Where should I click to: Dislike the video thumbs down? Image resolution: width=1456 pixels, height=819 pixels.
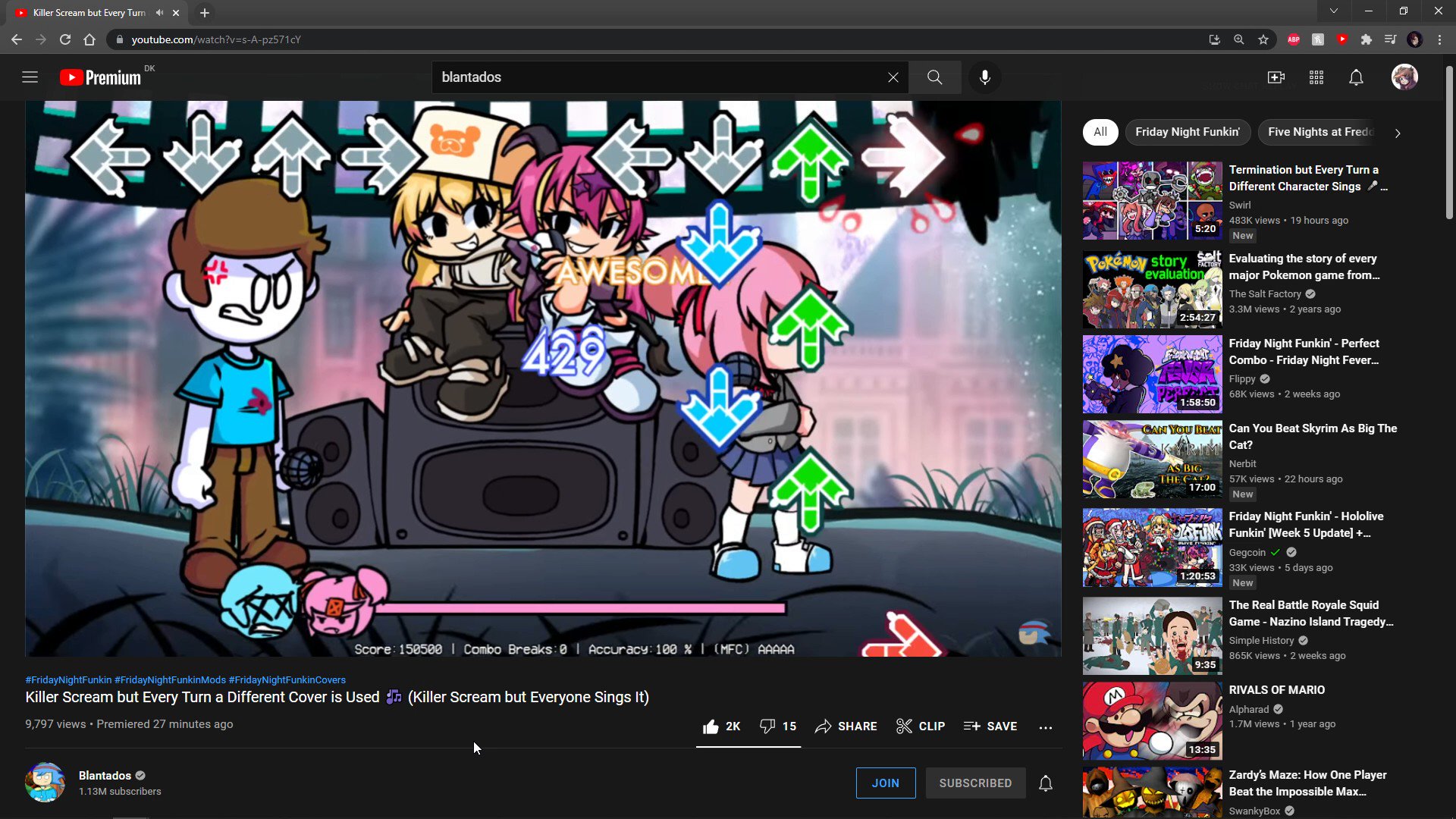tap(778, 726)
